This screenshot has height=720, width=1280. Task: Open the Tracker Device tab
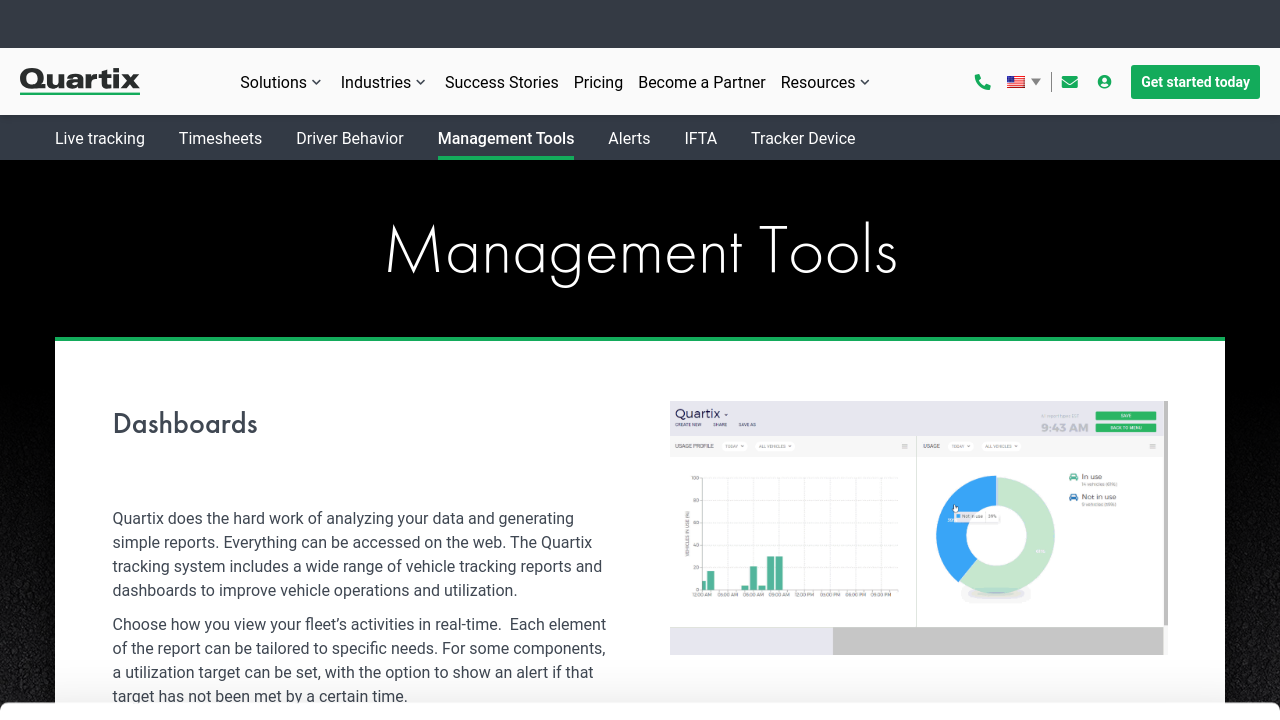pyautogui.click(x=803, y=138)
